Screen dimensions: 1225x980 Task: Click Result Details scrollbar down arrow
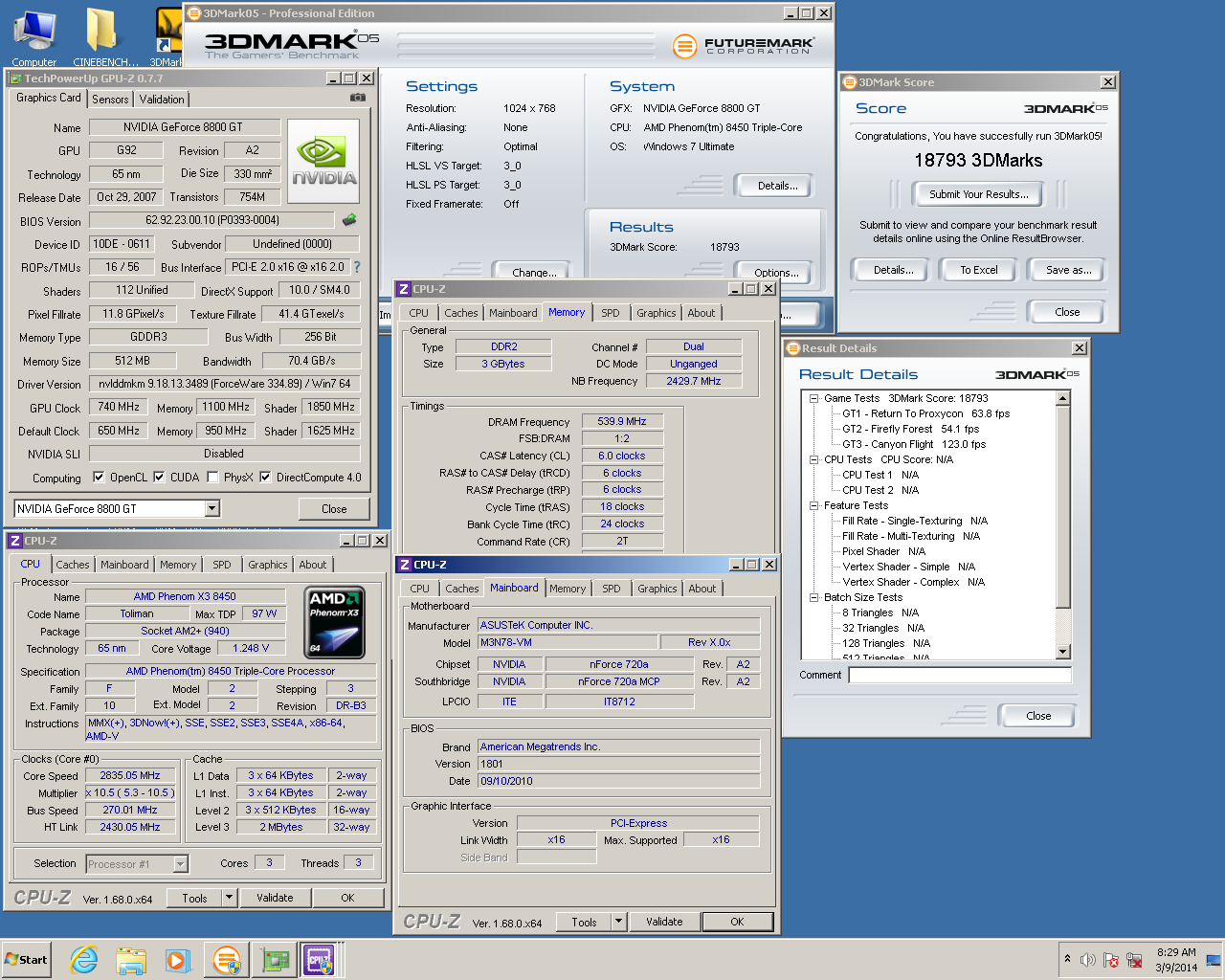(1063, 652)
